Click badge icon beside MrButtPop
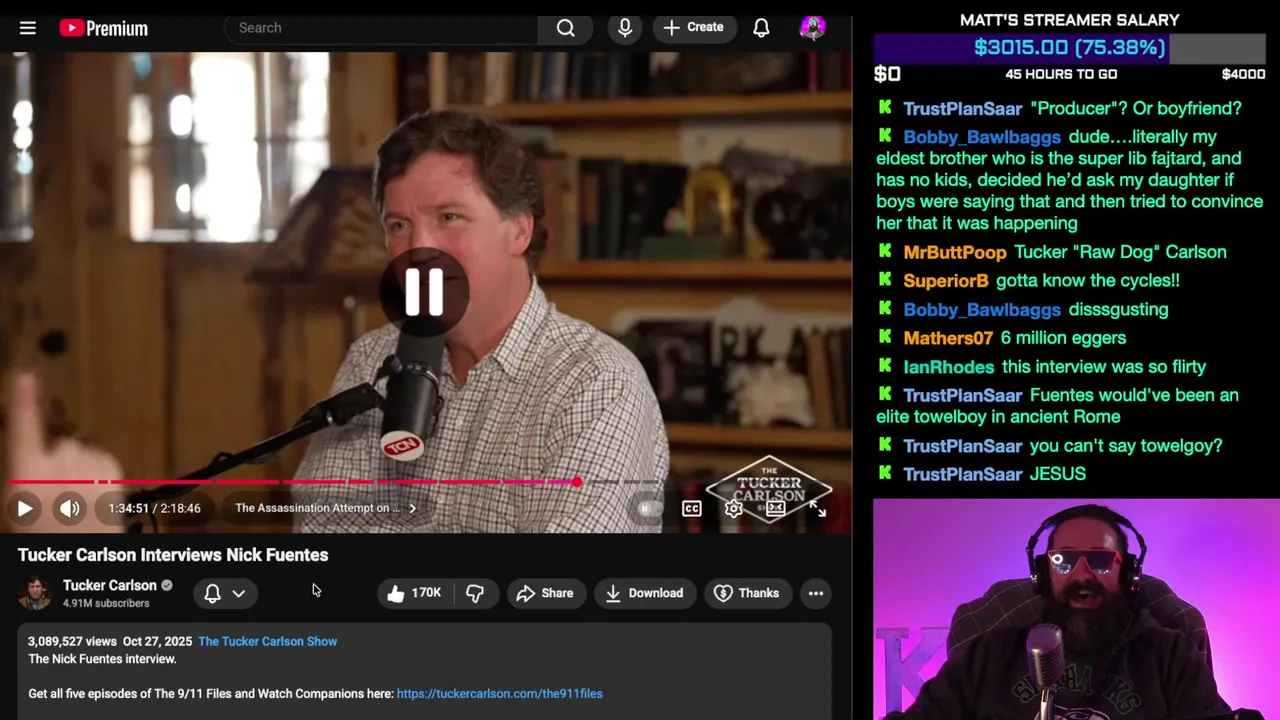The height and width of the screenshot is (720, 1280). (885, 251)
